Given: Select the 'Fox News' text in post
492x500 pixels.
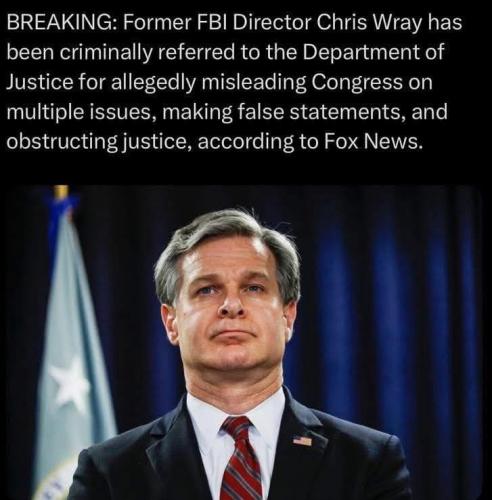Looking at the screenshot, I should point(372,142).
